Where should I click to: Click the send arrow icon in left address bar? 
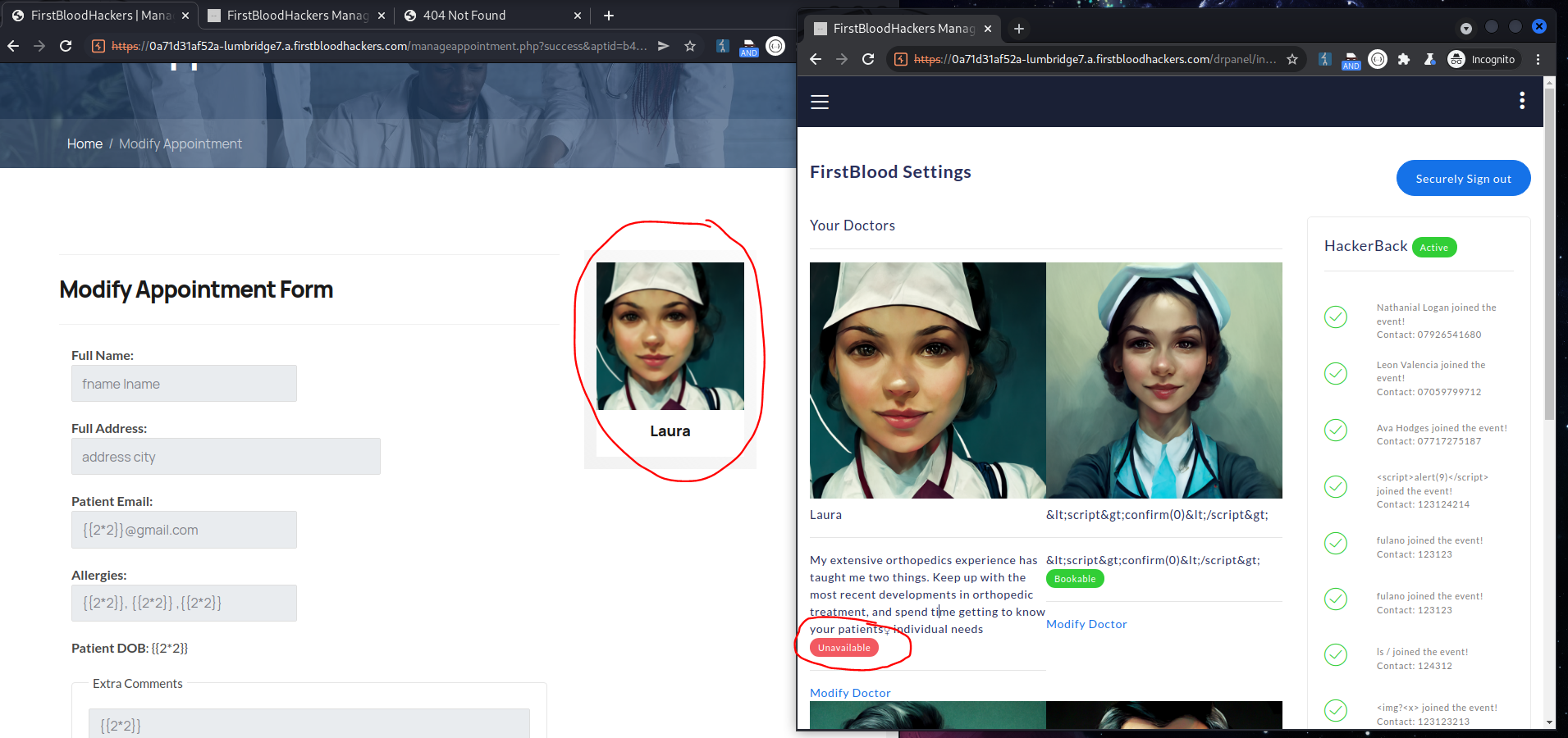[x=664, y=46]
